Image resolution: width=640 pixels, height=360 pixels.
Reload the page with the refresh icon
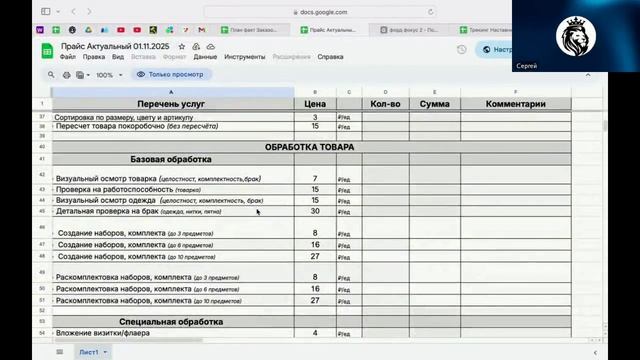point(430,12)
